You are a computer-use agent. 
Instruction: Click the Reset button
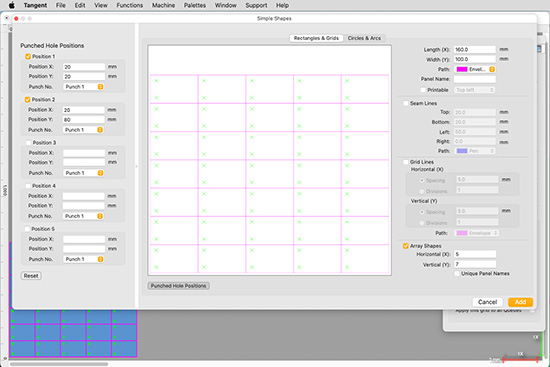(x=31, y=276)
